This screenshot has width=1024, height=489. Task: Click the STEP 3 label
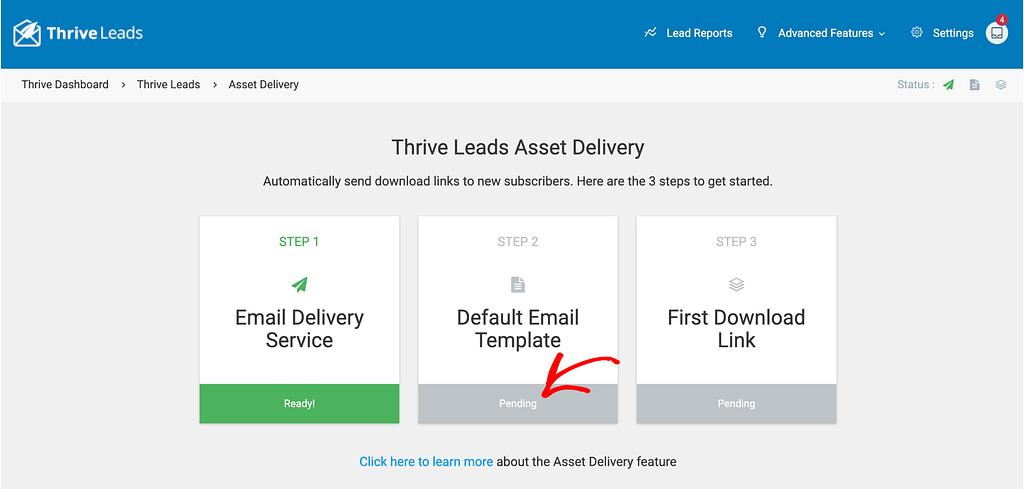(x=736, y=242)
